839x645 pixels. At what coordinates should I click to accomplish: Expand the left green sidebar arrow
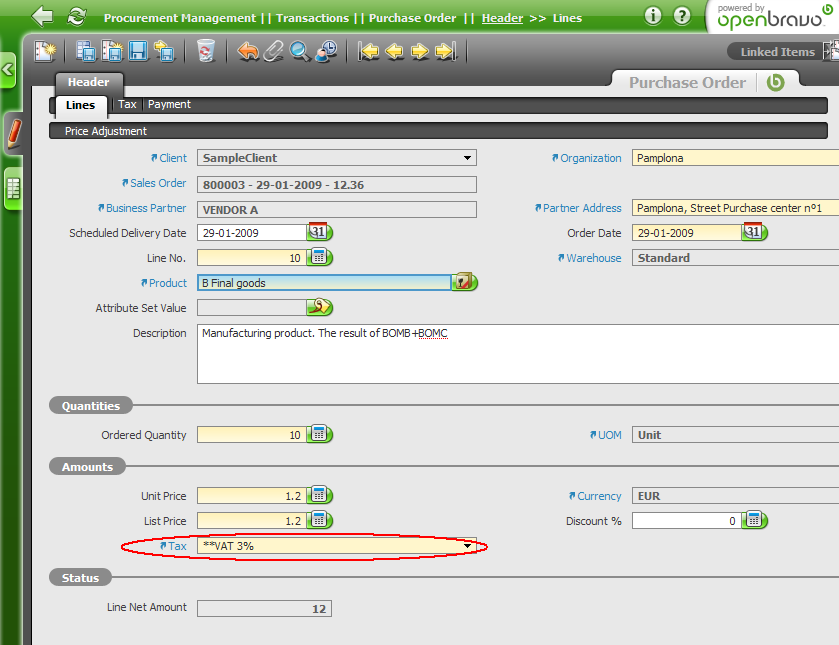[x=8, y=70]
